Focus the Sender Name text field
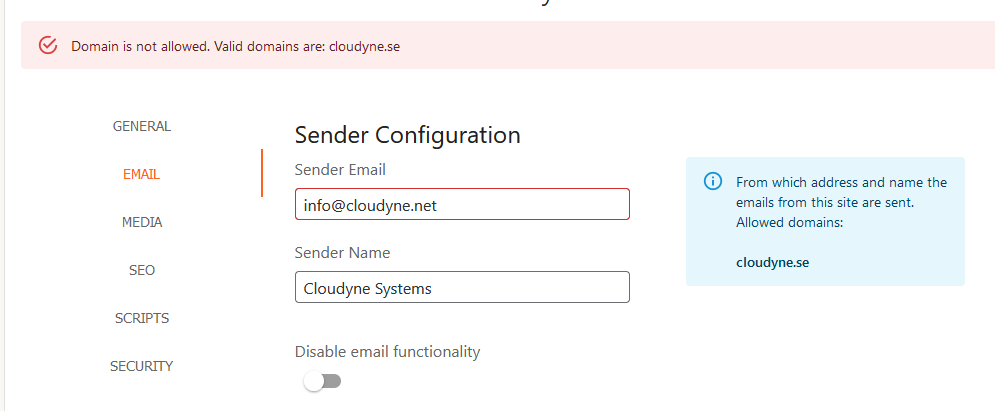The width and height of the screenshot is (995, 411). (x=462, y=287)
